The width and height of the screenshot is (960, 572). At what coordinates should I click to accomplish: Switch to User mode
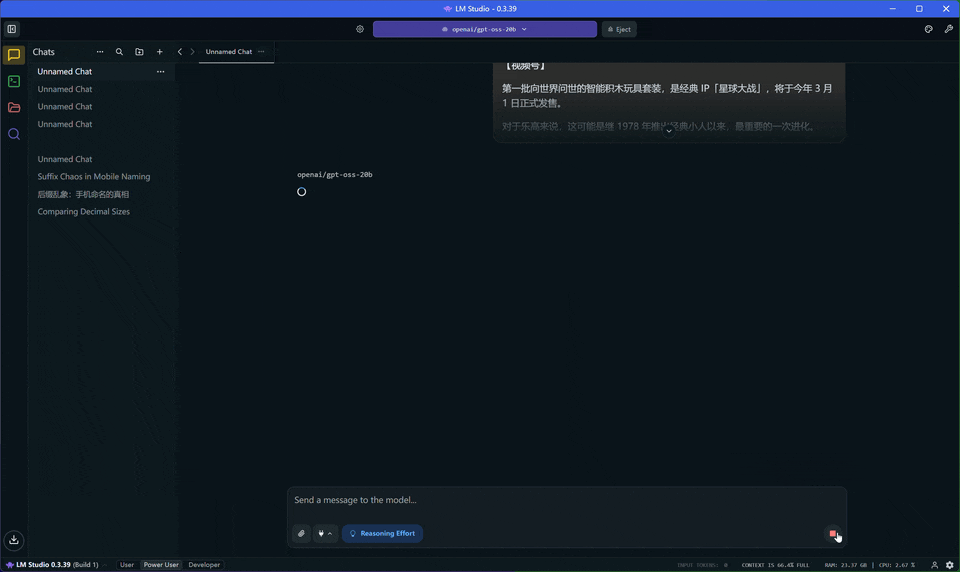click(127, 565)
